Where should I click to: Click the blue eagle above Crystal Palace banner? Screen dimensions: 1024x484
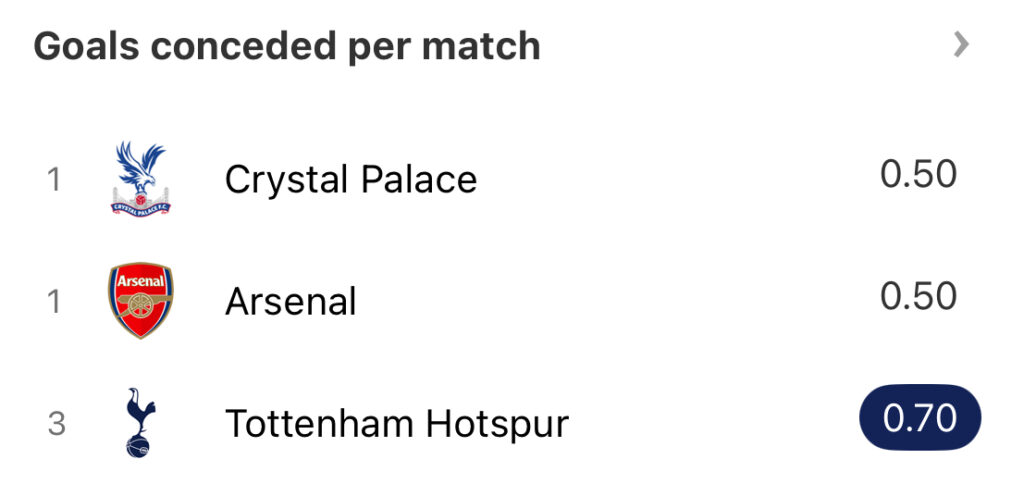pos(140,168)
